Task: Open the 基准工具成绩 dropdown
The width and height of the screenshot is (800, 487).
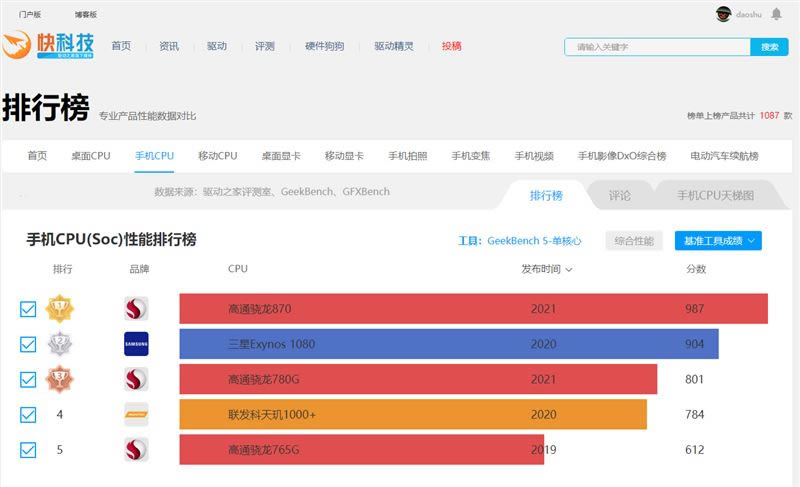Action: pyautogui.click(x=717, y=241)
